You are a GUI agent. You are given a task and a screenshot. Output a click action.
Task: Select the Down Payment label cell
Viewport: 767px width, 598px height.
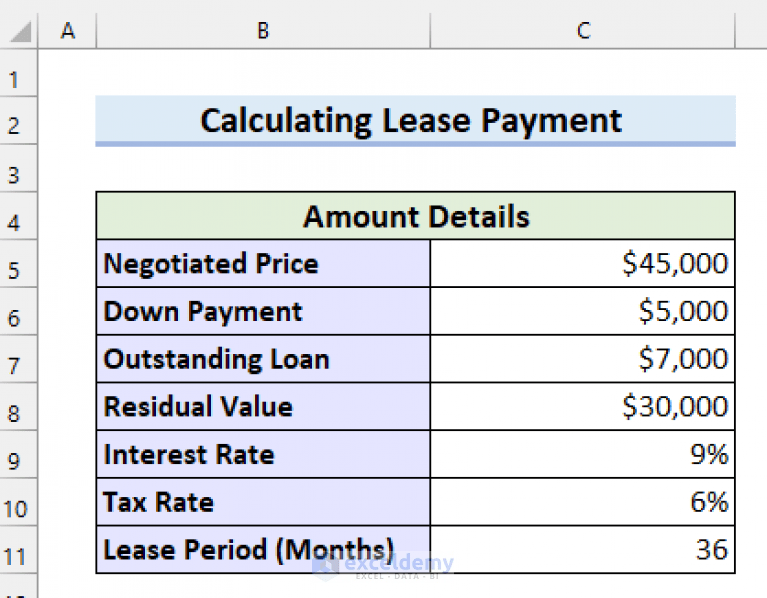click(263, 311)
